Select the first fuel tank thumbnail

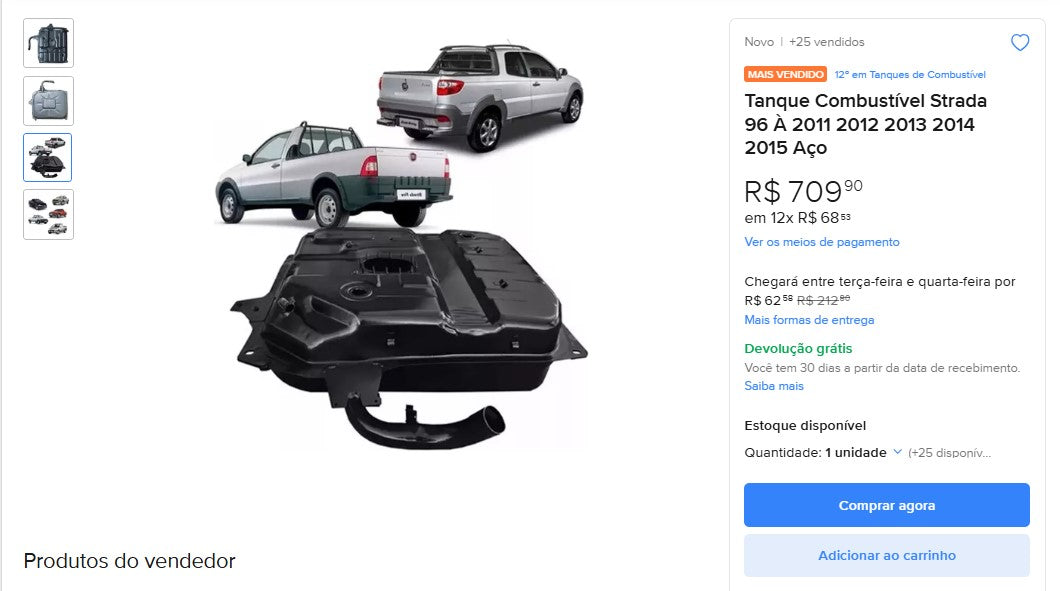(48, 43)
